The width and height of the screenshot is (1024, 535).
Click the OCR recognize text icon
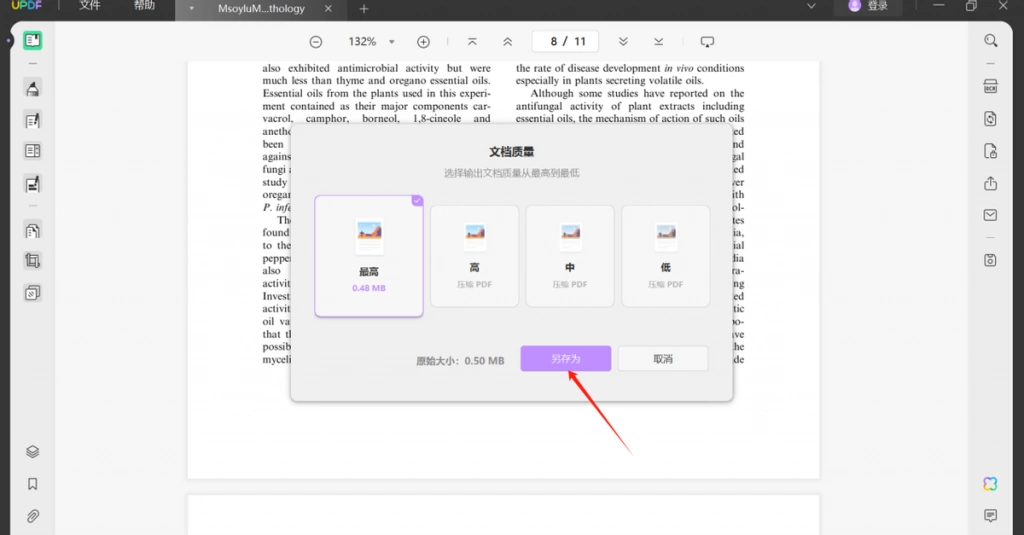tap(991, 86)
